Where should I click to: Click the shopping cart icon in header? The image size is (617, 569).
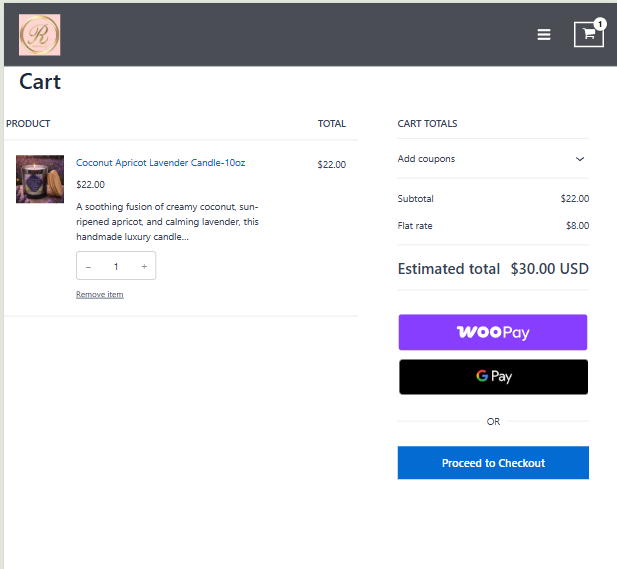(x=588, y=34)
